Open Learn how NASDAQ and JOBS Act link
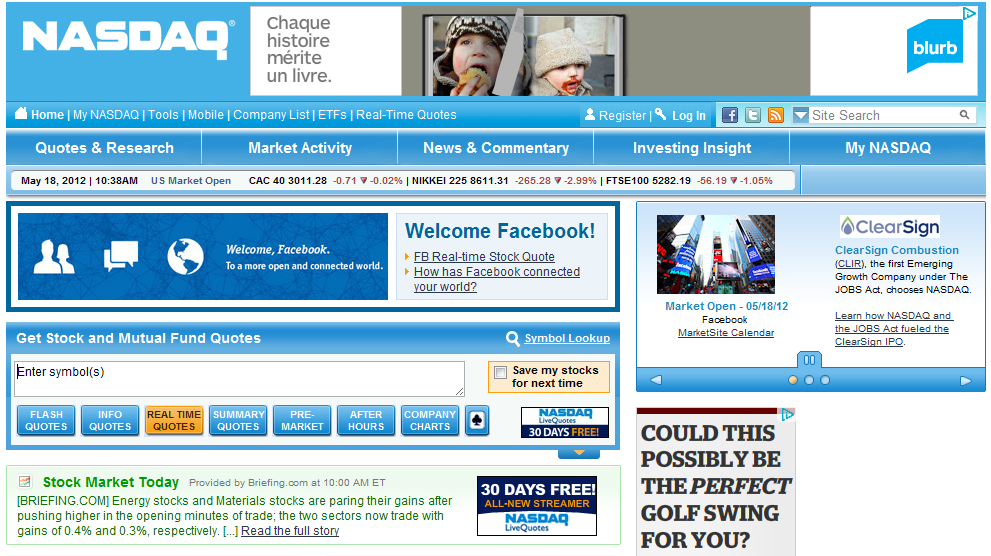991x556 pixels. pos(894,329)
